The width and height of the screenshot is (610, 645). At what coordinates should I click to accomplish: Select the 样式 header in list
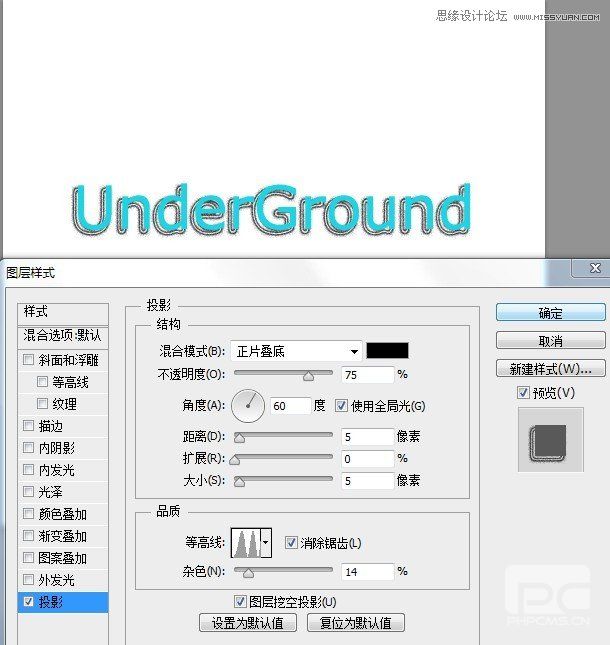pyautogui.click(x=63, y=313)
